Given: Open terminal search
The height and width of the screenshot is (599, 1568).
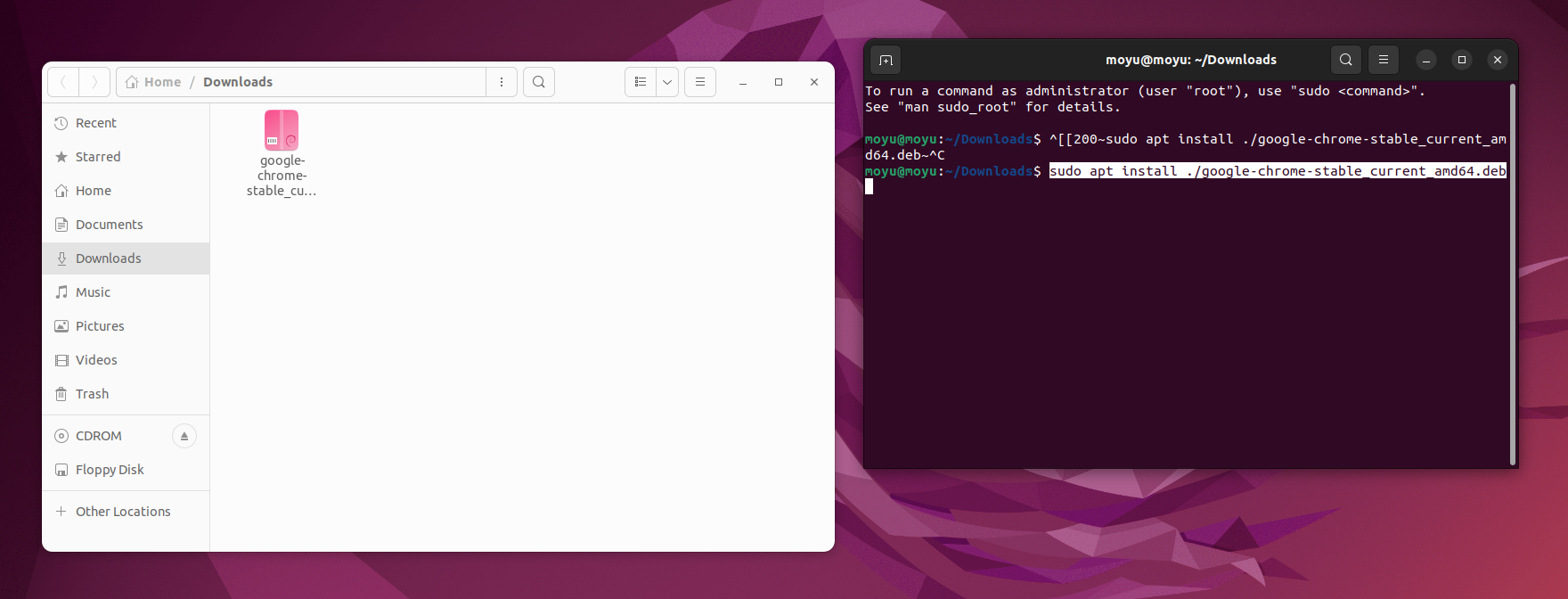Looking at the screenshot, I should (1346, 60).
